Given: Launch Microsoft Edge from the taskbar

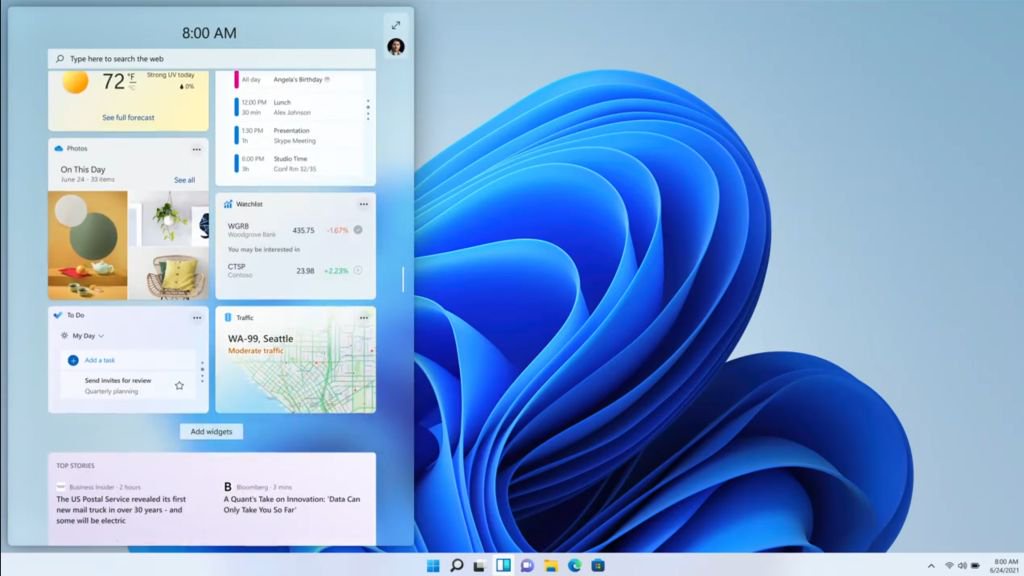Looking at the screenshot, I should click(x=575, y=566).
